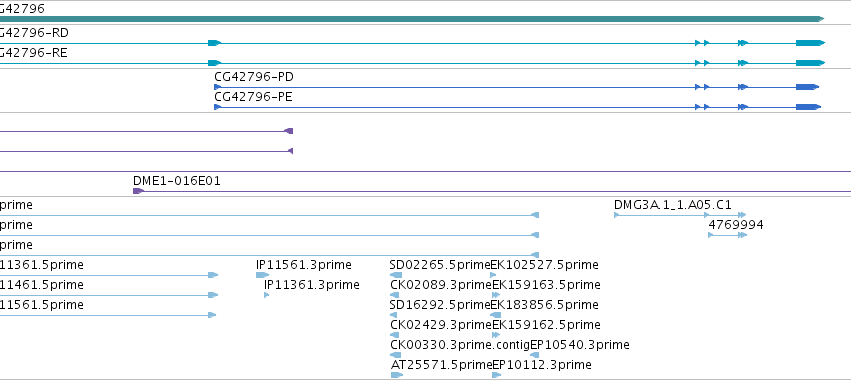
Task: Click the DME1-016E01 purple start block
Action: 138,191
